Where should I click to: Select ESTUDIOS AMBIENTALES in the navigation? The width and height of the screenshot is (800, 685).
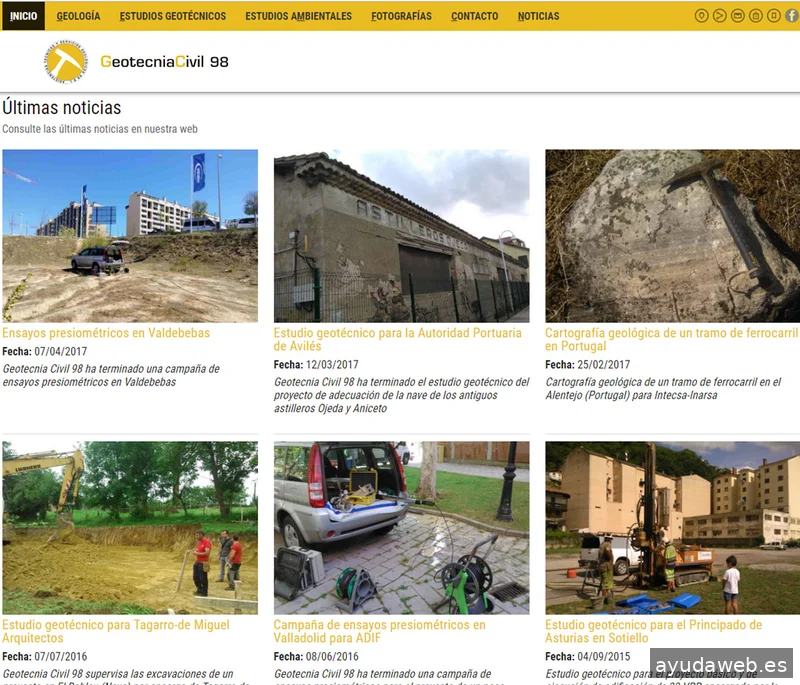pyautogui.click(x=298, y=16)
